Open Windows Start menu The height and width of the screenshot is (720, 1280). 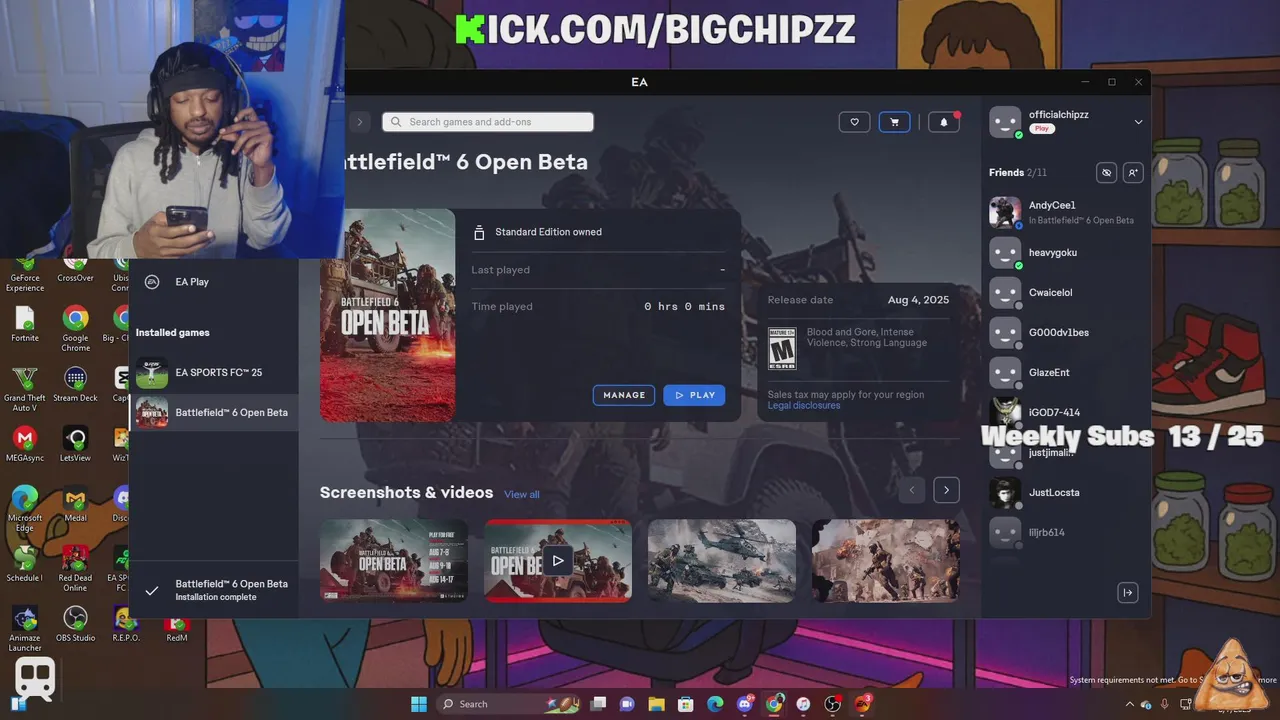point(418,704)
